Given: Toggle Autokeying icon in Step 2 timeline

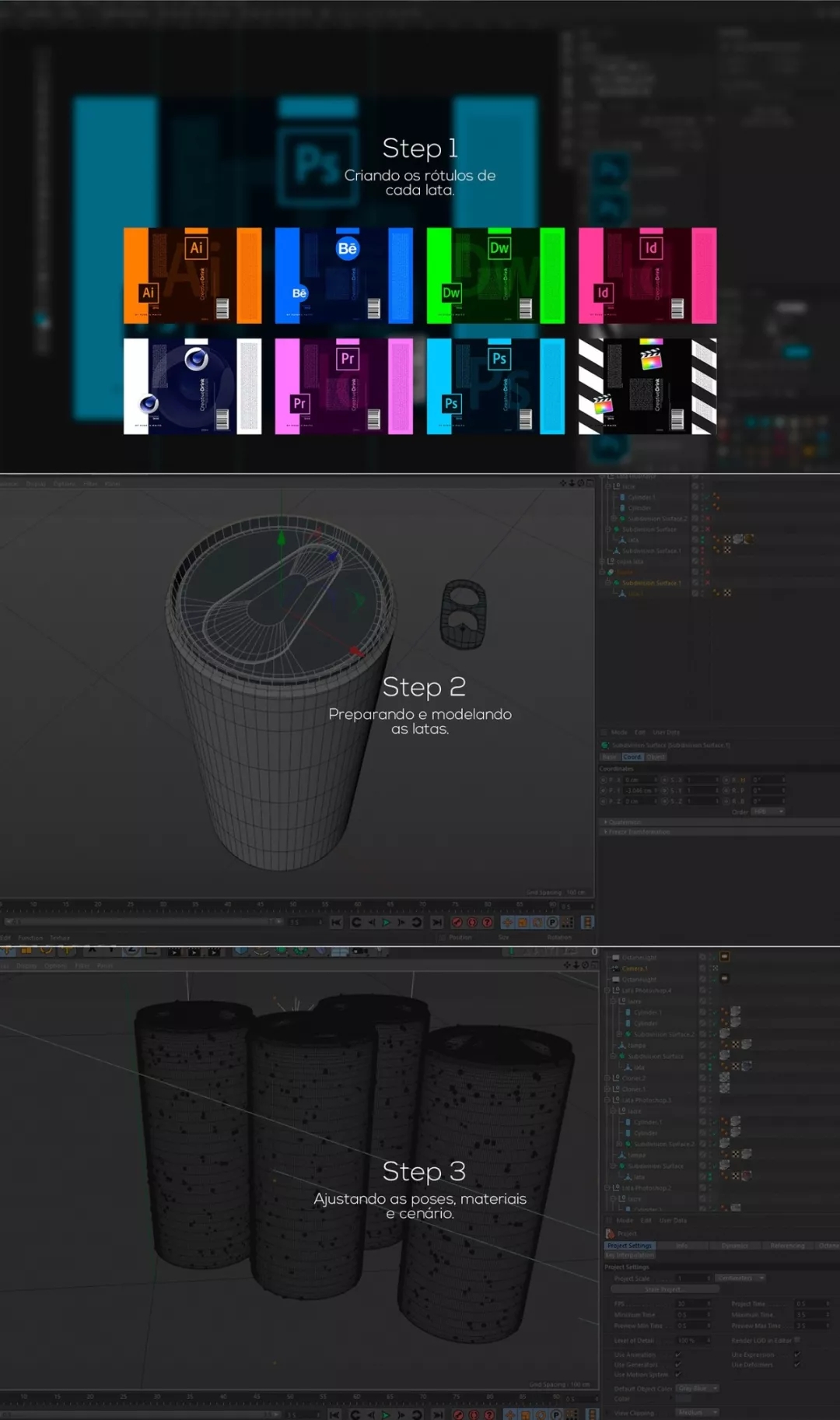Looking at the screenshot, I should click(471, 922).
